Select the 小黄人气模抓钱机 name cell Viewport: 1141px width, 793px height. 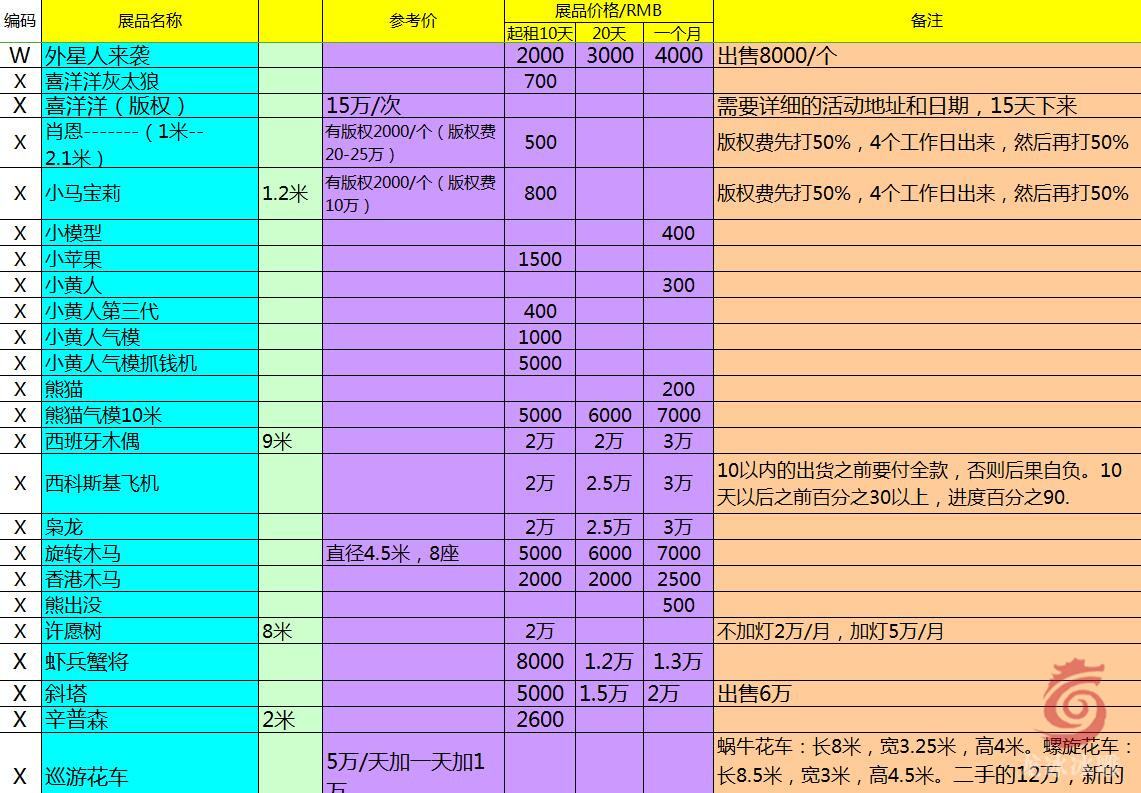click(150, 363)
